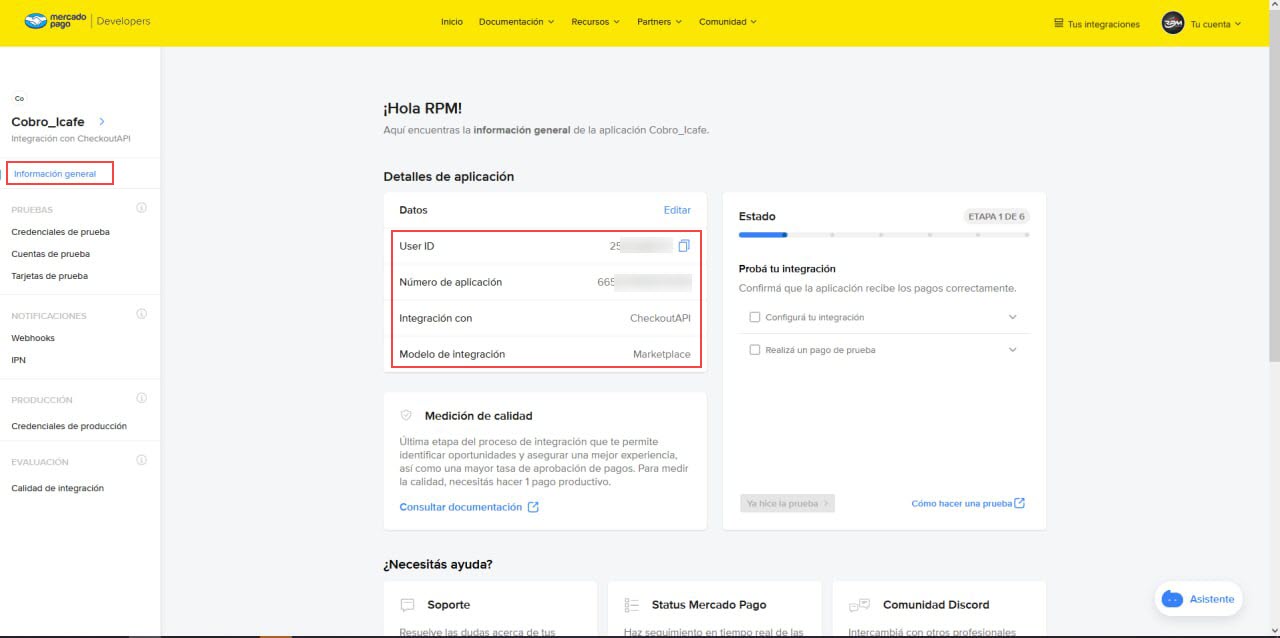This screenshot has height=638, width=1280.
Task: Click info icon next to PRUEBAS
Action: coord(141,208)
